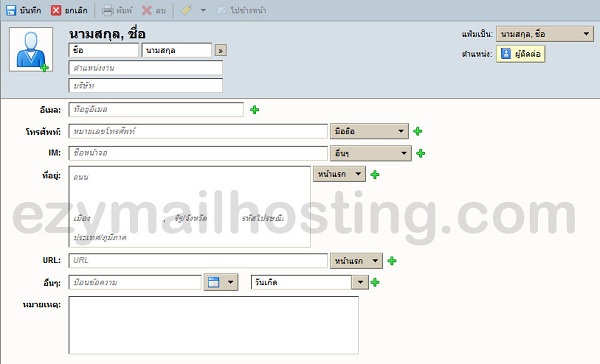Click the URL input field
This screenshot has width=600, height=364.
coord(198,260)
